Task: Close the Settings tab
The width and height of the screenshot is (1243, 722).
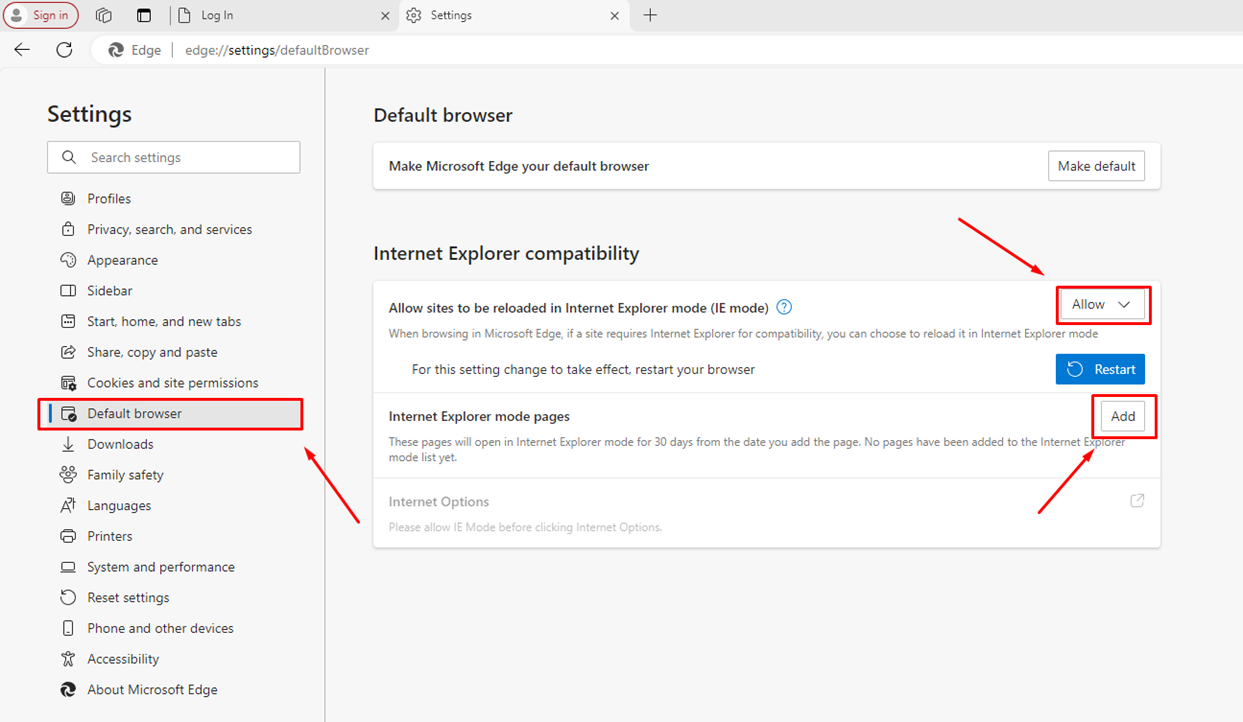Action: 615,16
